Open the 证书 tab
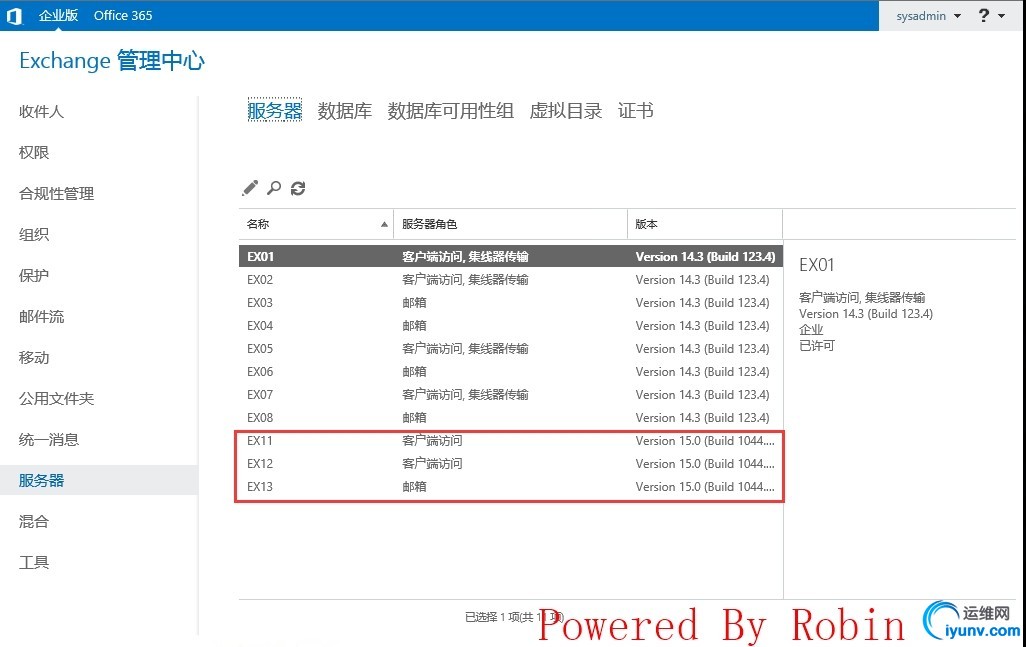 pos(635,111)
